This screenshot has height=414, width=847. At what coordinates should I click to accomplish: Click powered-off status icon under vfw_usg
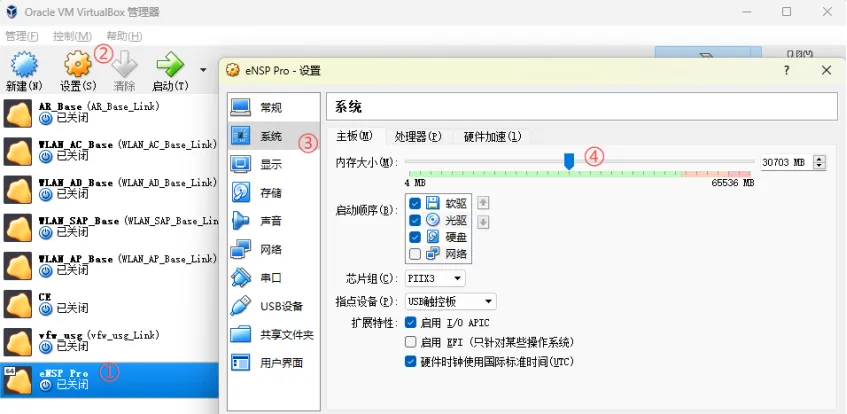point(46,347)
